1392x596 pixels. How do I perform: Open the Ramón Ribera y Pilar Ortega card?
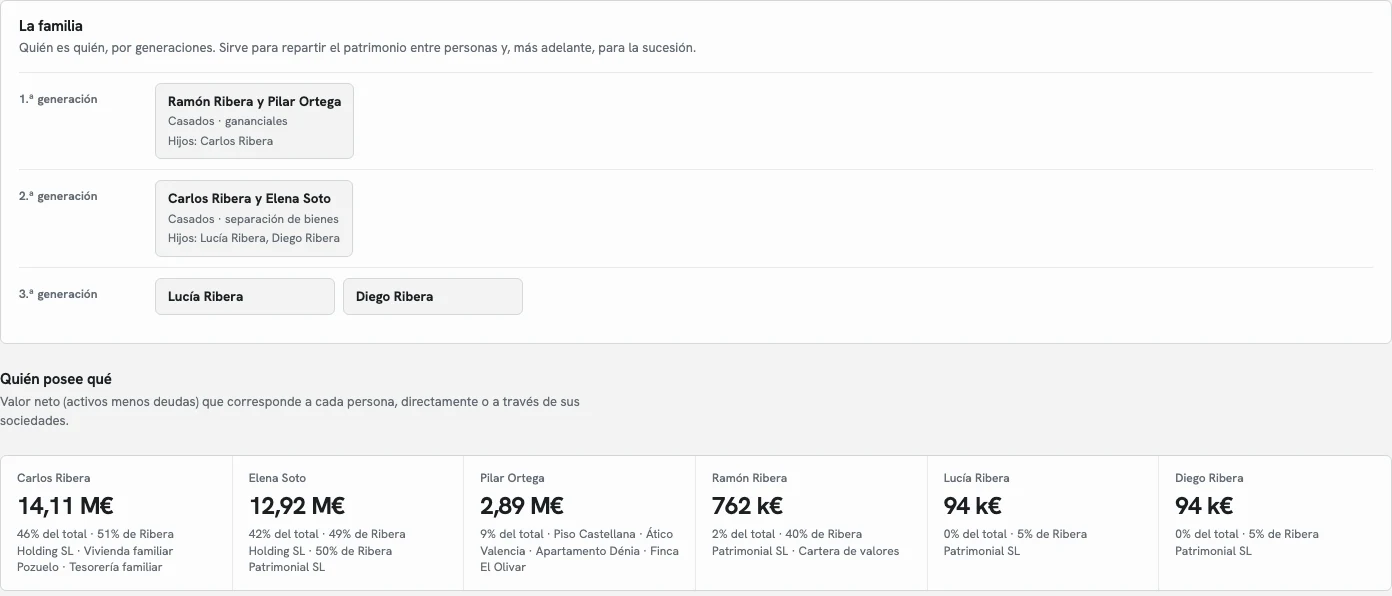(254, 121)
